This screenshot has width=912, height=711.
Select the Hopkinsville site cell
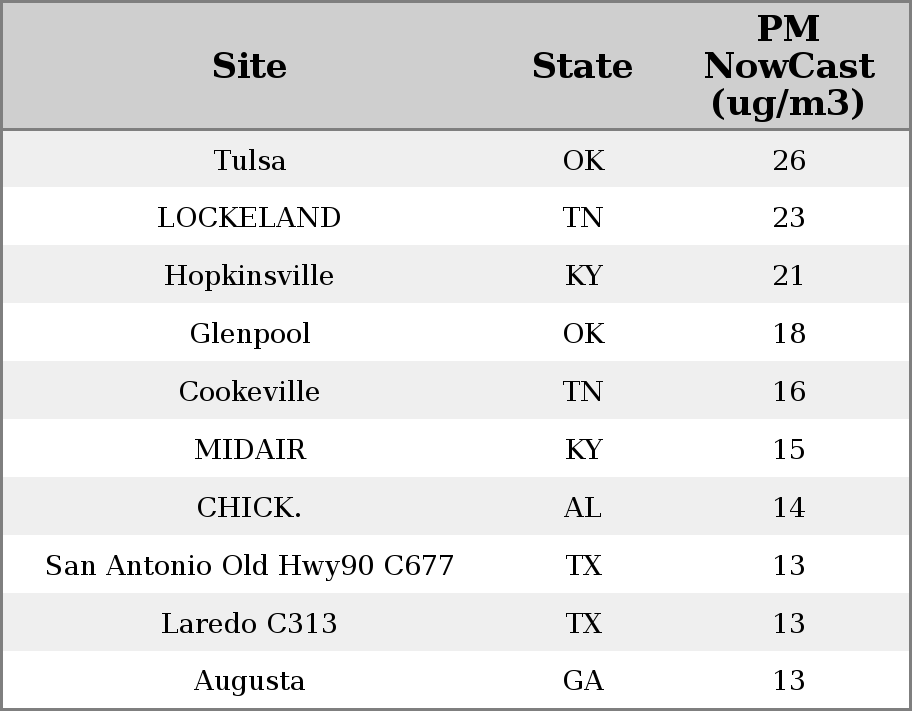[x=250, y=276]
